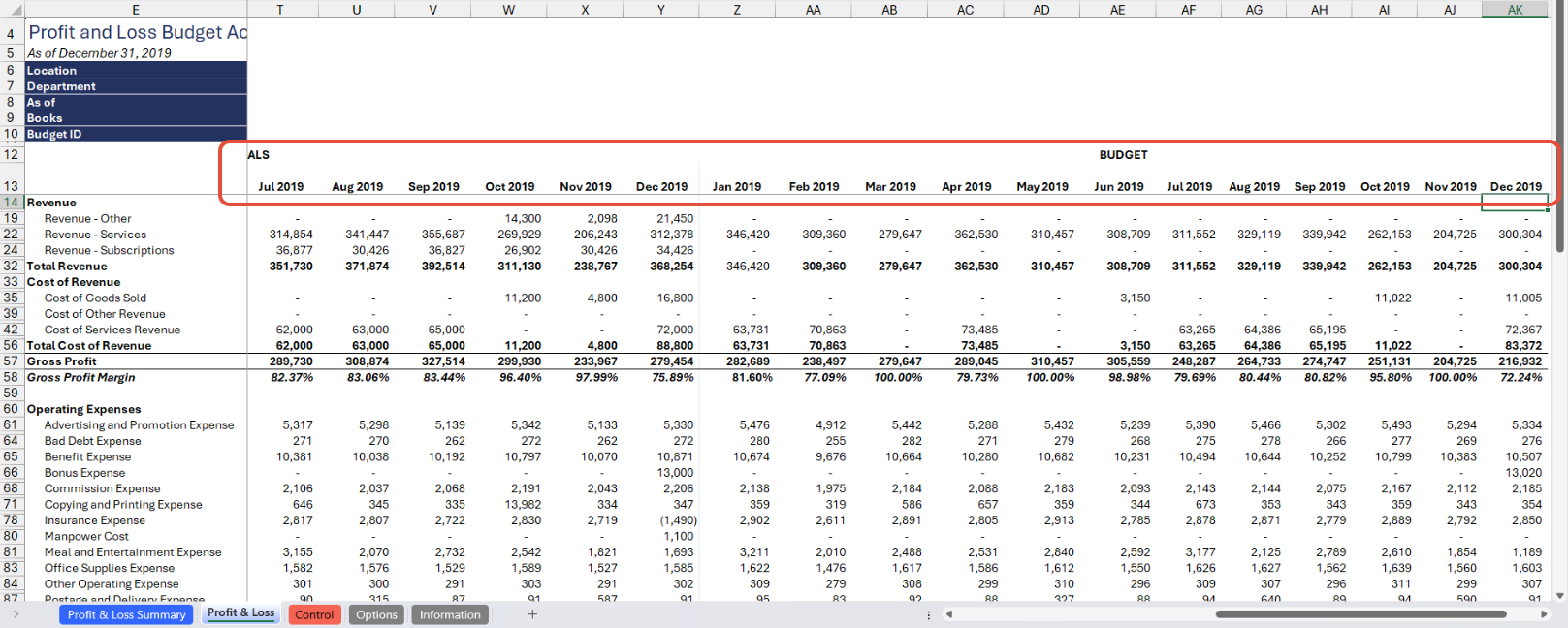Screen dimensions: 1568x628
Task: Select the 'Jan 2019' column heading
Action: click(736, 186)
